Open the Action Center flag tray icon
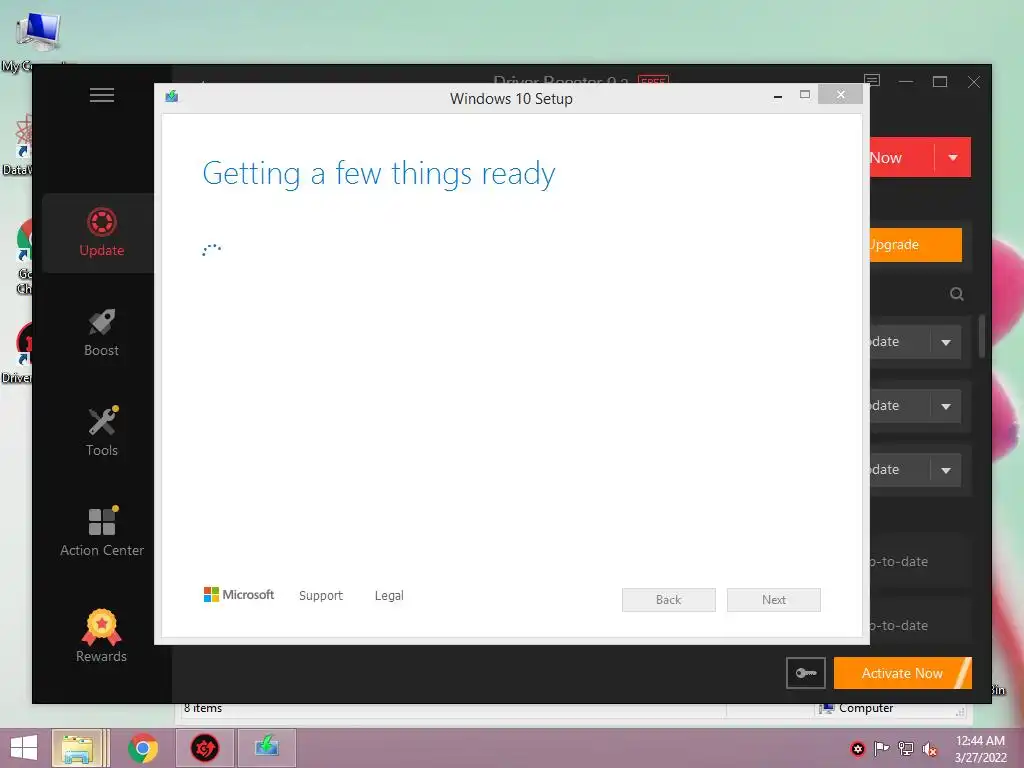The image size is (1024, 768). pos(882,749)
